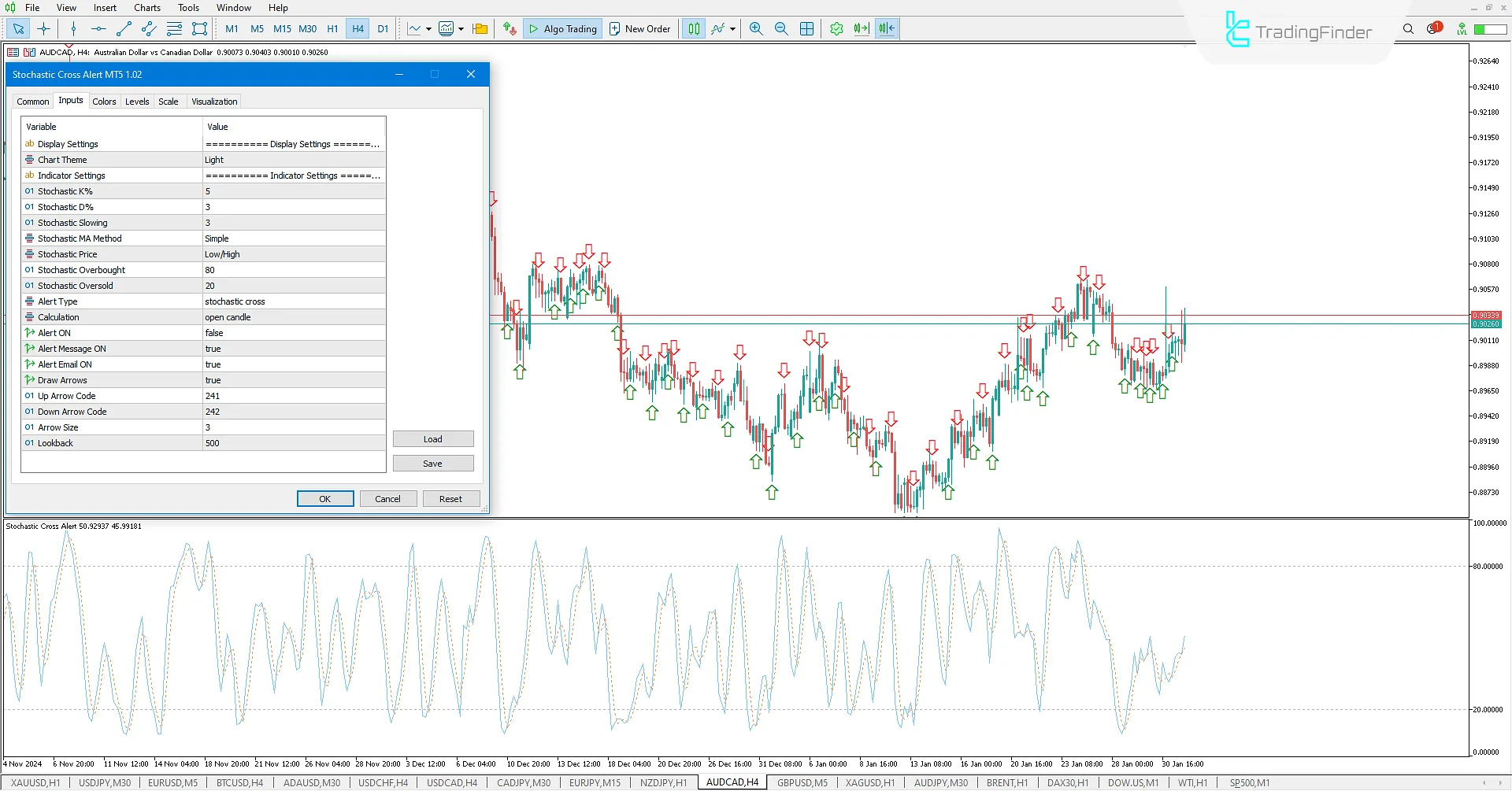Open the Charts menu
The image size is (1512, 791).
(146, 7)
